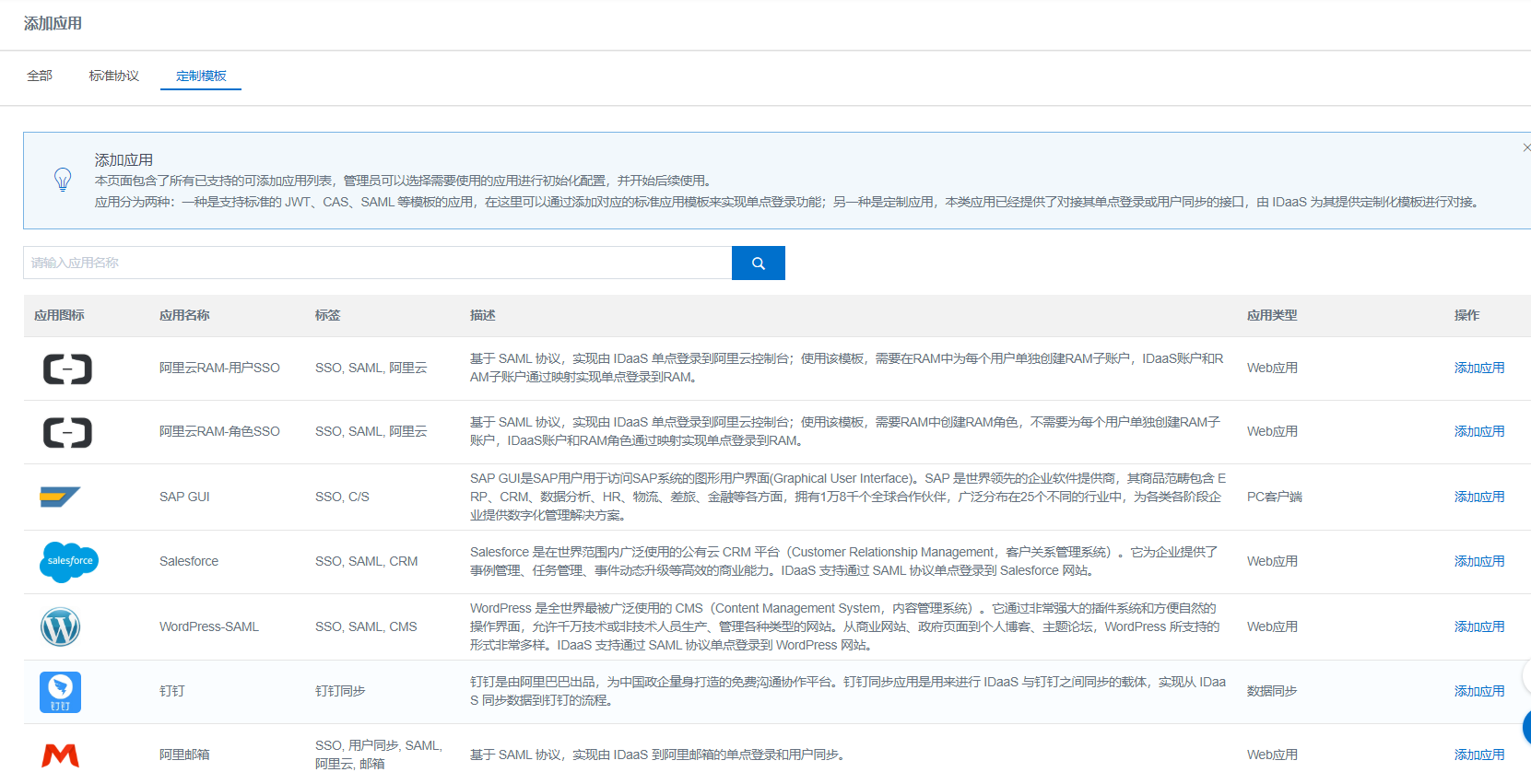Click the SSO, SAML, CMS tag cell
Viewport: 1531px width, 784px height.
[366, 626]
